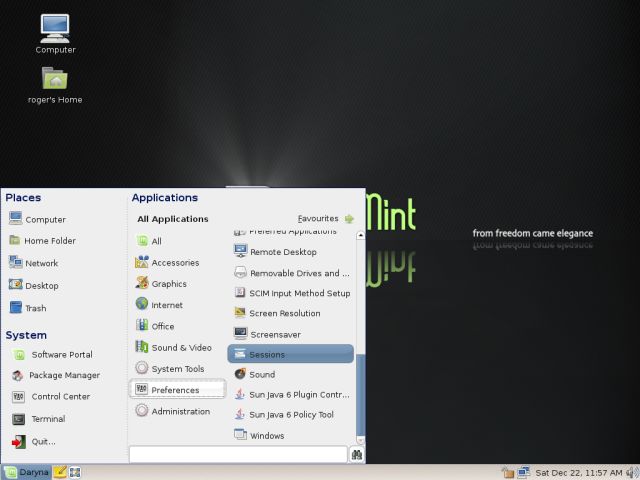Click the scrollbar up arrow in the applications list

360,236
